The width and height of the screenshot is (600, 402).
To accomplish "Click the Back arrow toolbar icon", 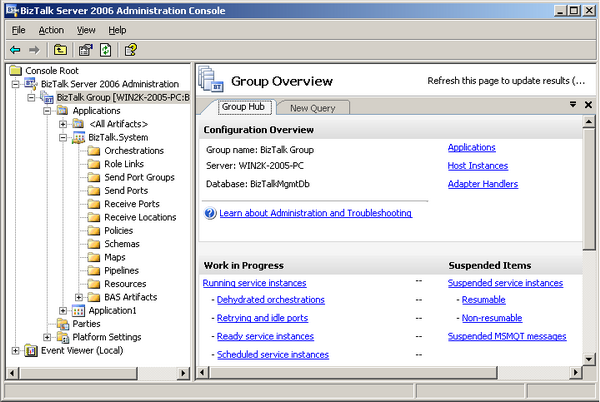I will (x=15, y=50).
